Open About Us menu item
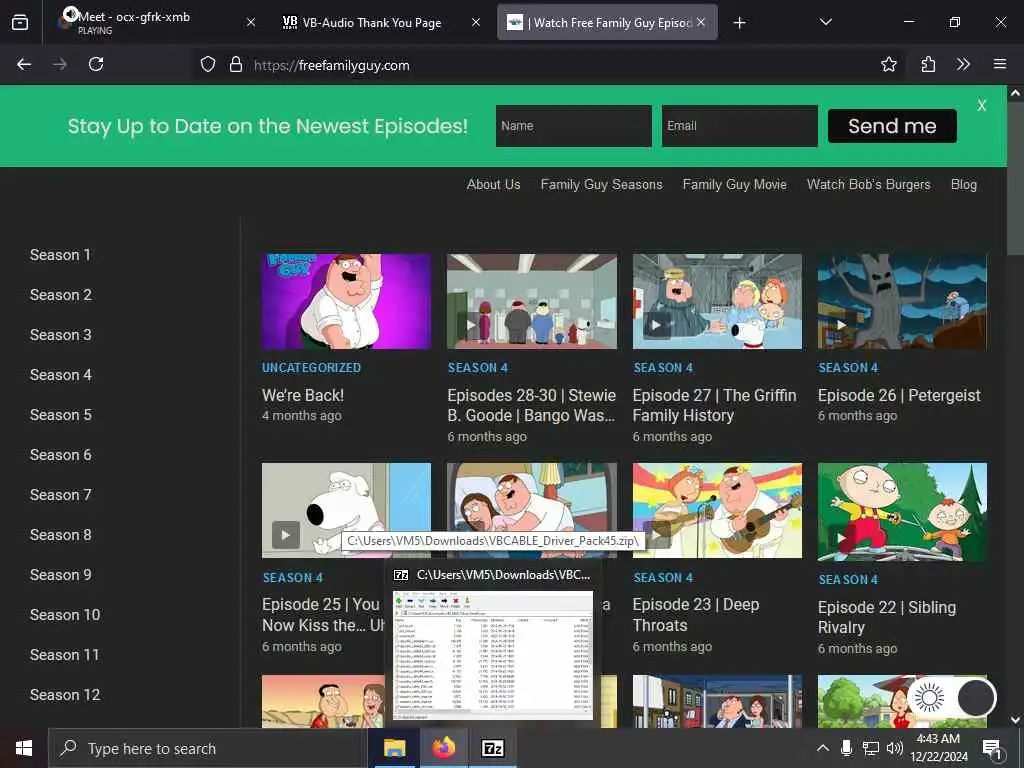The image size is (1024, 768). pos(493,185)
